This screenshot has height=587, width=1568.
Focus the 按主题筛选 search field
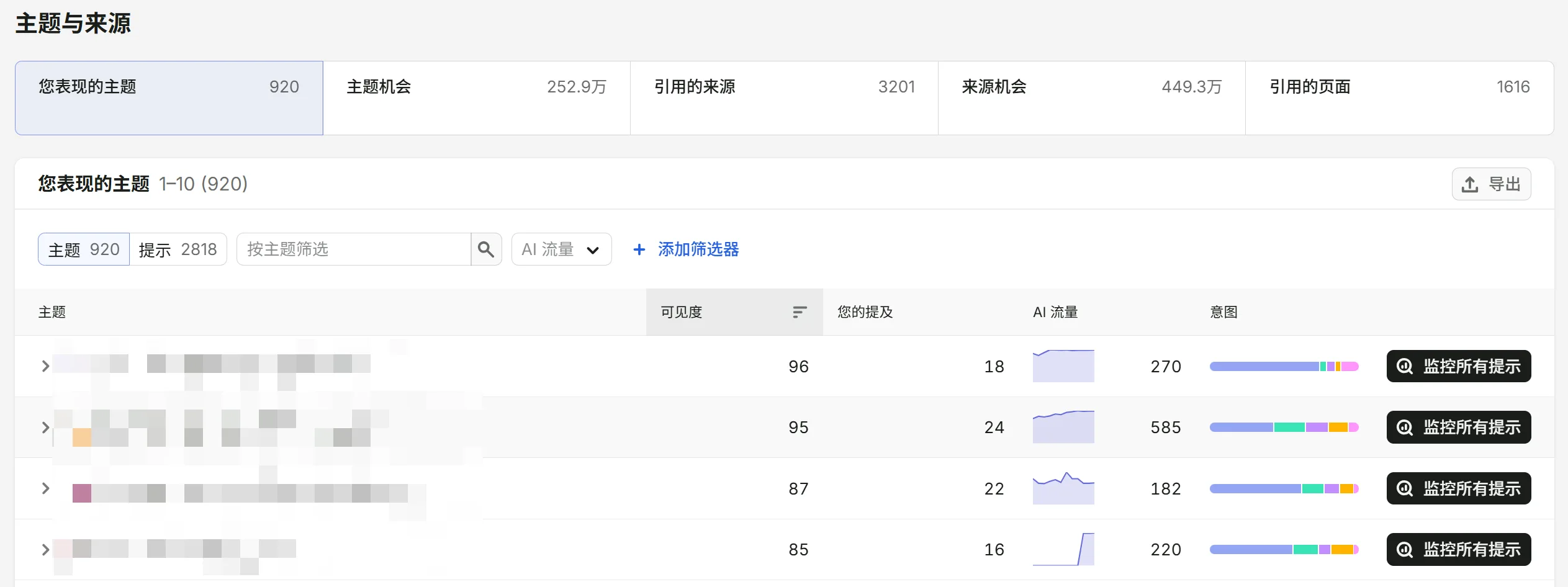tap(354, 249)
